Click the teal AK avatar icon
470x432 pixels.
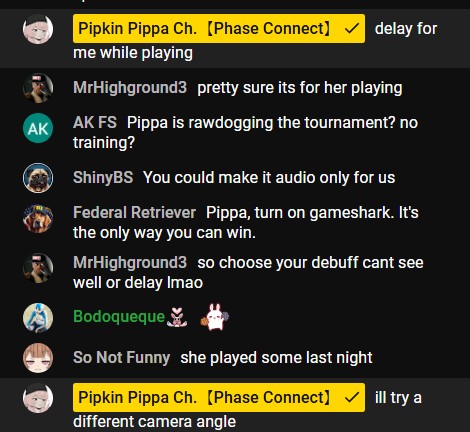[38, 128]
